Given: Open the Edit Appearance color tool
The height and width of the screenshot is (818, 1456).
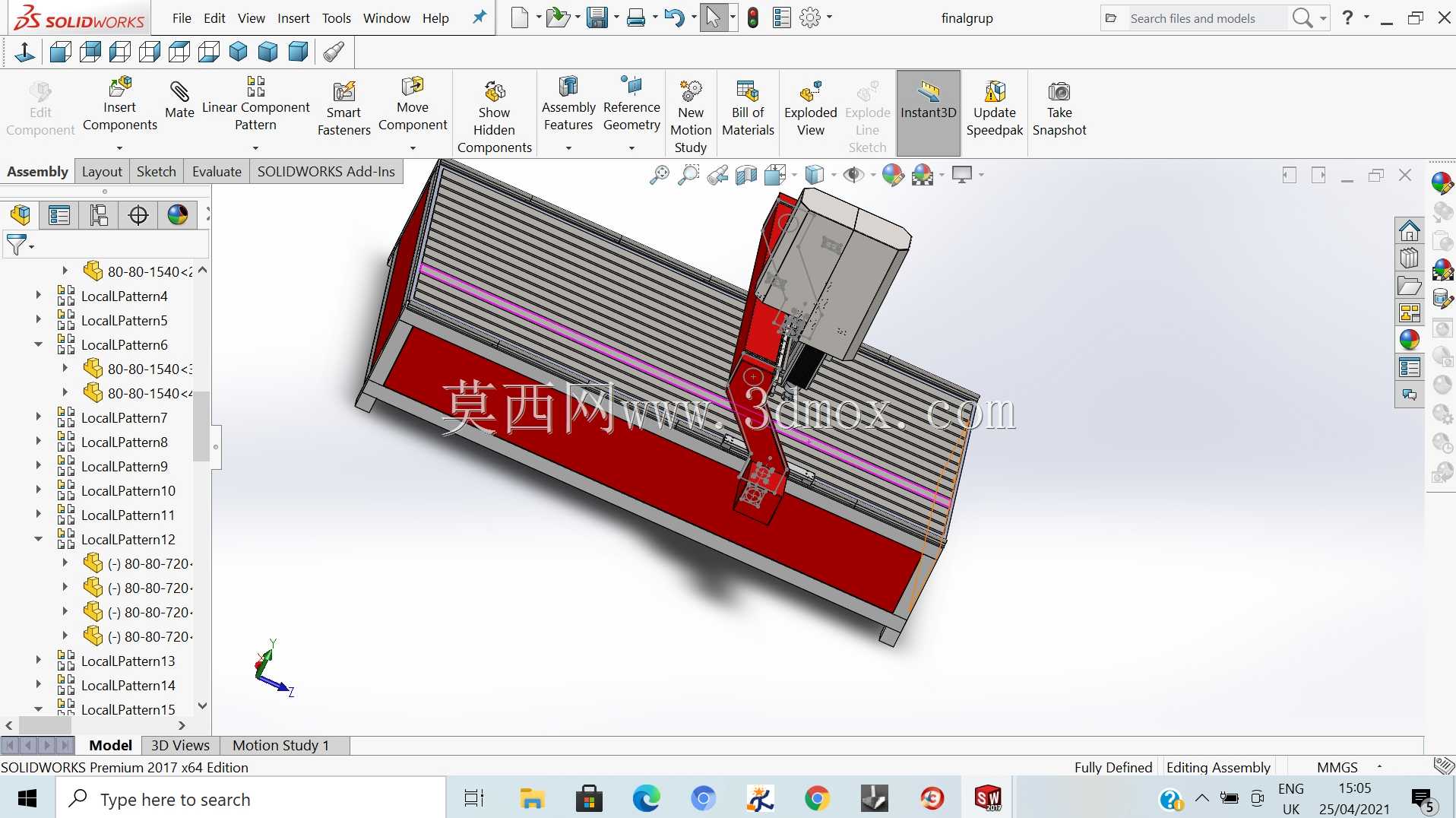Looking at the screenshot, I should 893,176.
